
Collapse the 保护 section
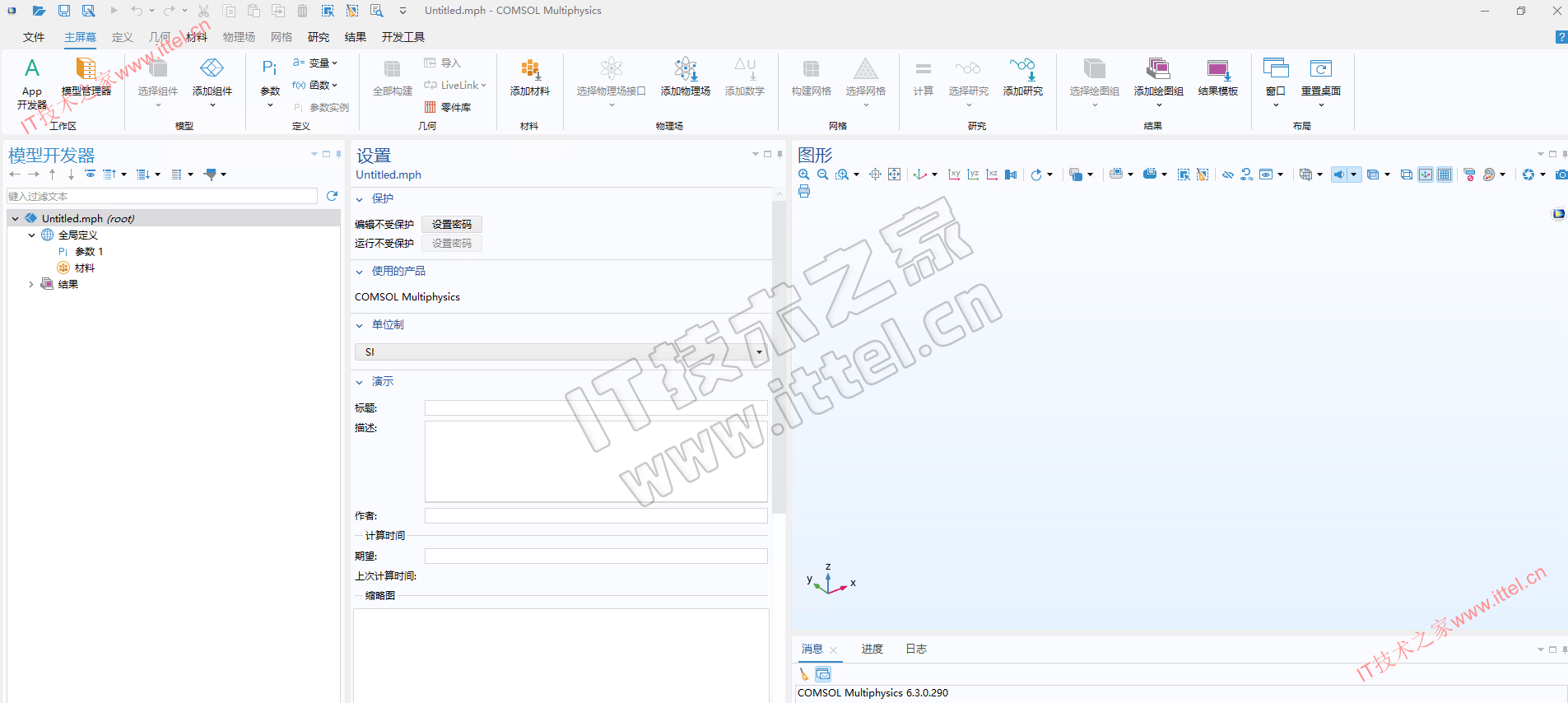[360, 199]
